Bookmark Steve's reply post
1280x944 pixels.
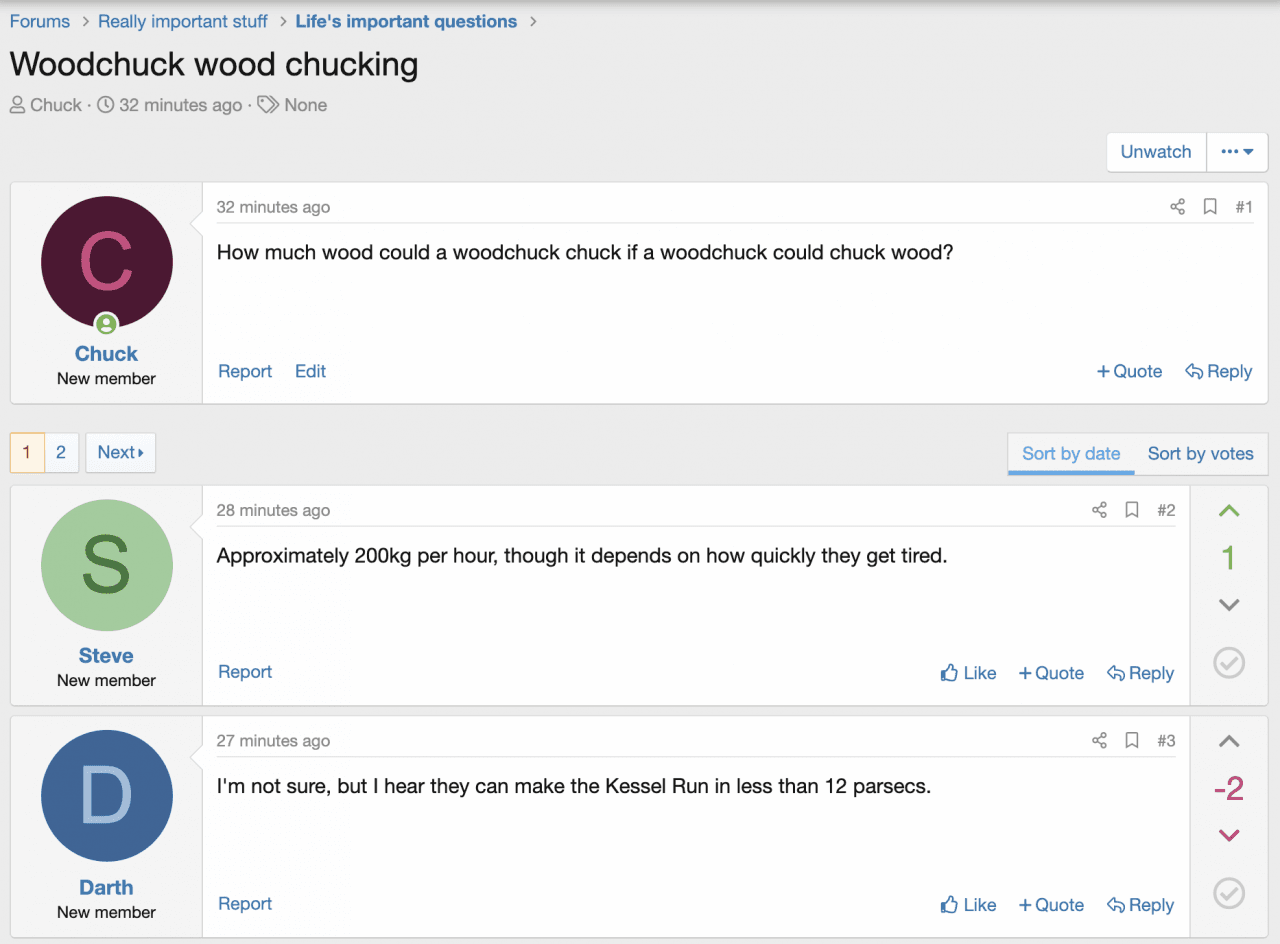pyautogui.click(x=1132, y=510)
